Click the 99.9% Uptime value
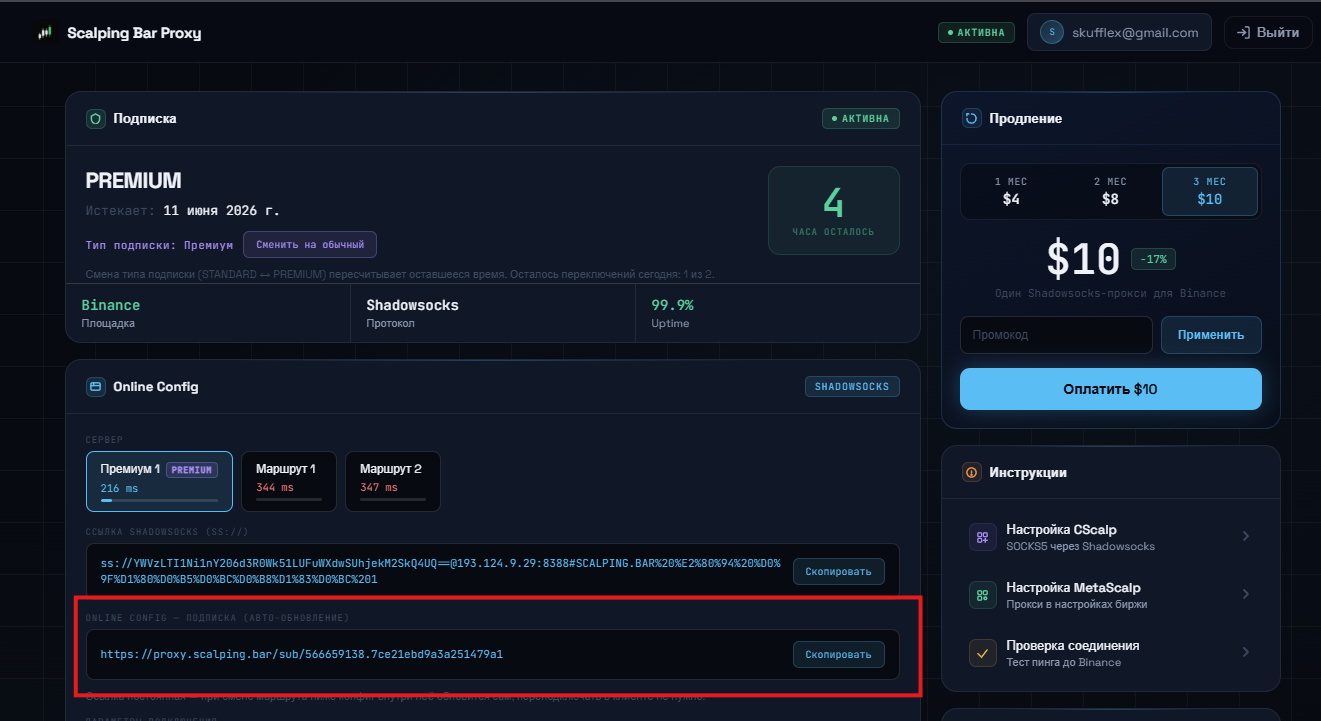 (x=672, y=305)
